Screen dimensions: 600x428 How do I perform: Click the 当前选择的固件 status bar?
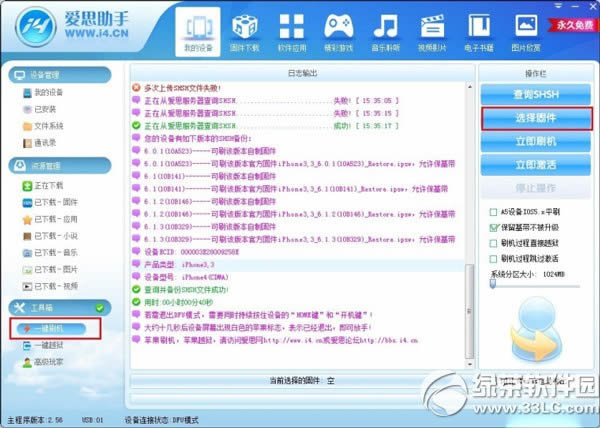[302, 381]
